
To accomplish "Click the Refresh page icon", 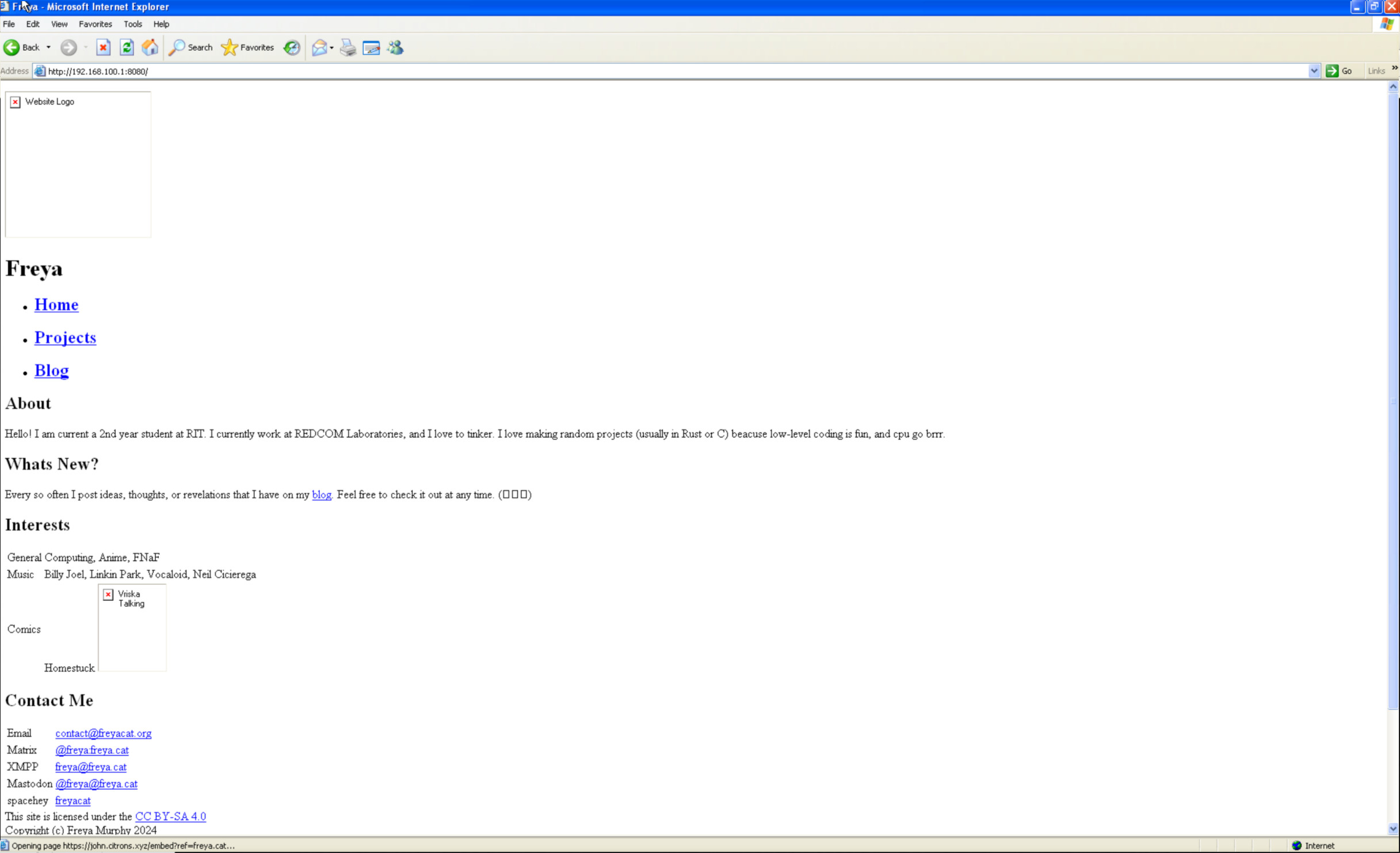I will pos(127,48).
